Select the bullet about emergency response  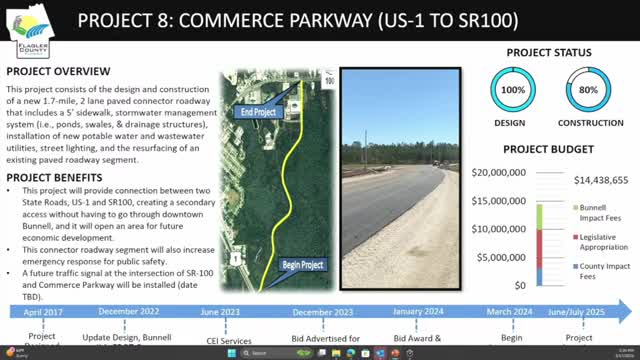pyautogui.click(x=118, y=256)
